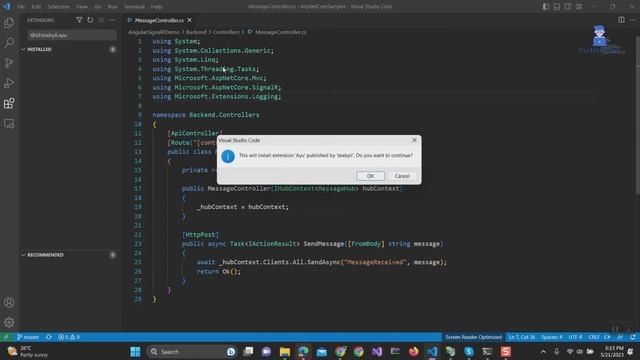Confirm install by clicking OK
The width and height of the screenshot is (640, 360).
click(370, 176)
